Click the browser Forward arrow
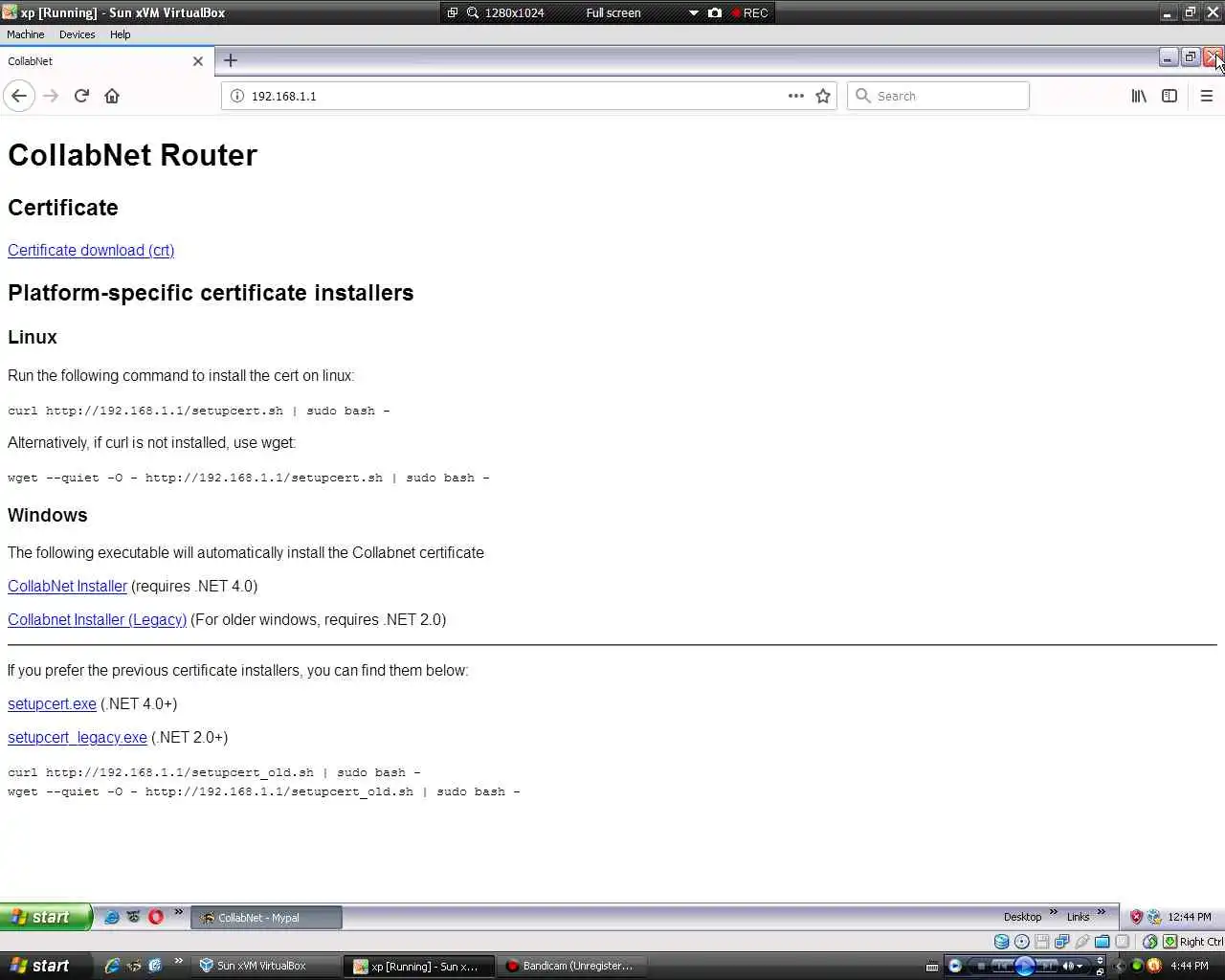The height and width of the screenshot is (980, 1225). (x=51, y=96)
